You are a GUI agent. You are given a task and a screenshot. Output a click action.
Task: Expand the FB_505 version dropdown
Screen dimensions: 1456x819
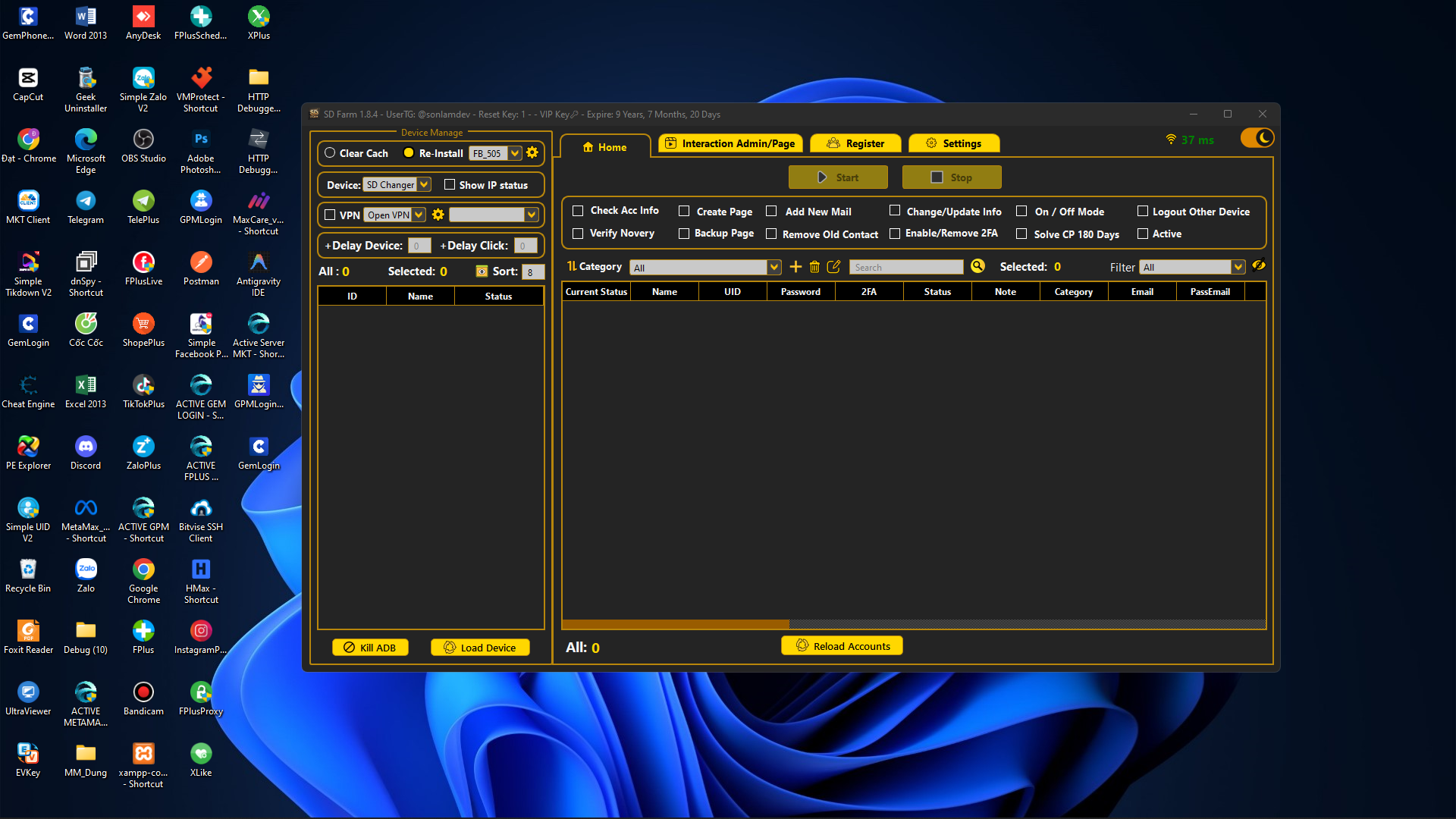515,153
